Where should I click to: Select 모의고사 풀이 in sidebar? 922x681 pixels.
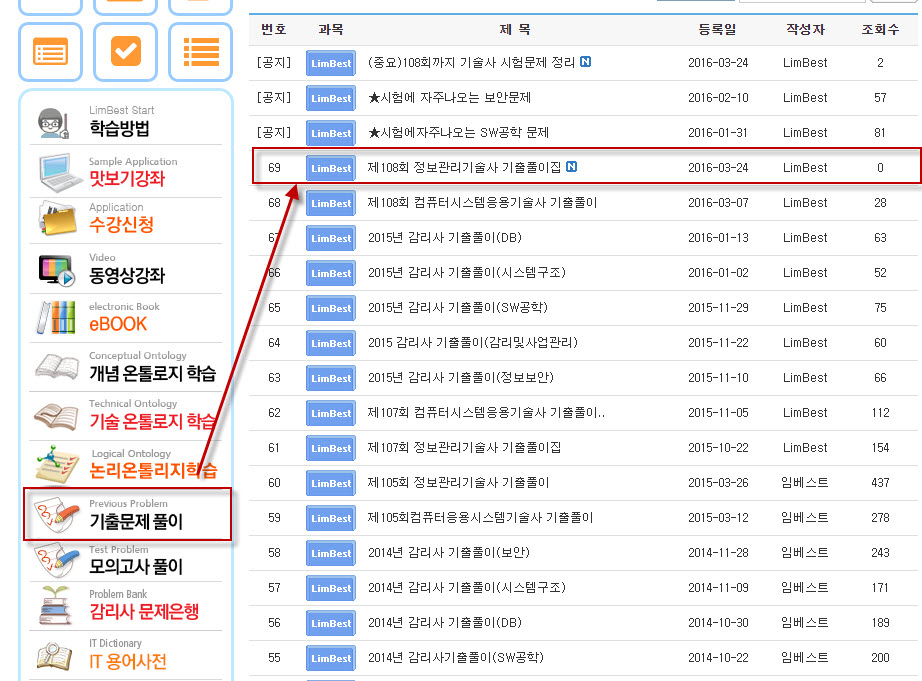click(x=136, y=566)
